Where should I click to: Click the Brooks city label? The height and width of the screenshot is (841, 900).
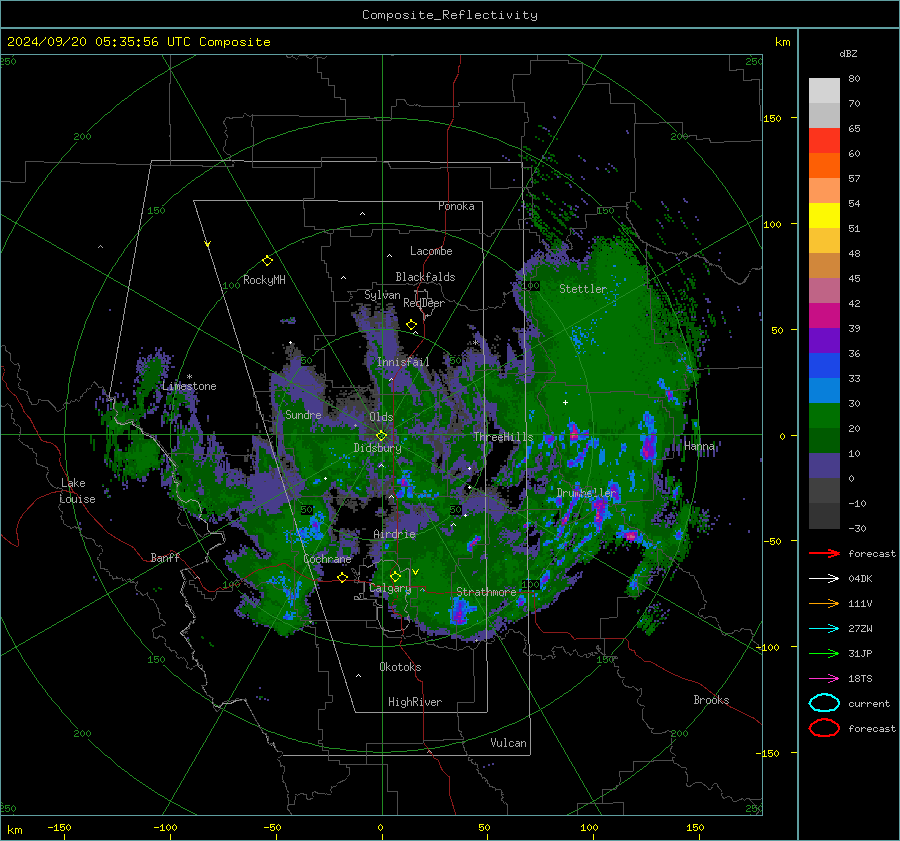711,700
